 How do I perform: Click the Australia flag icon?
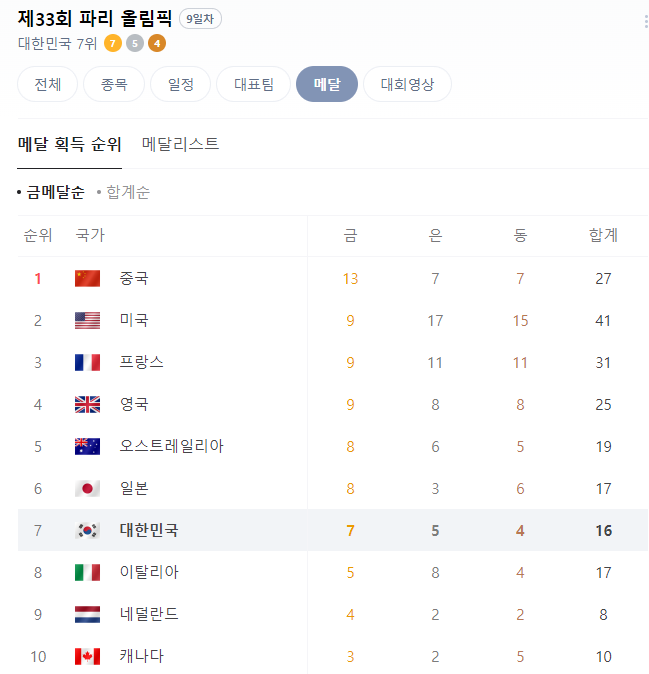(87, 447)
